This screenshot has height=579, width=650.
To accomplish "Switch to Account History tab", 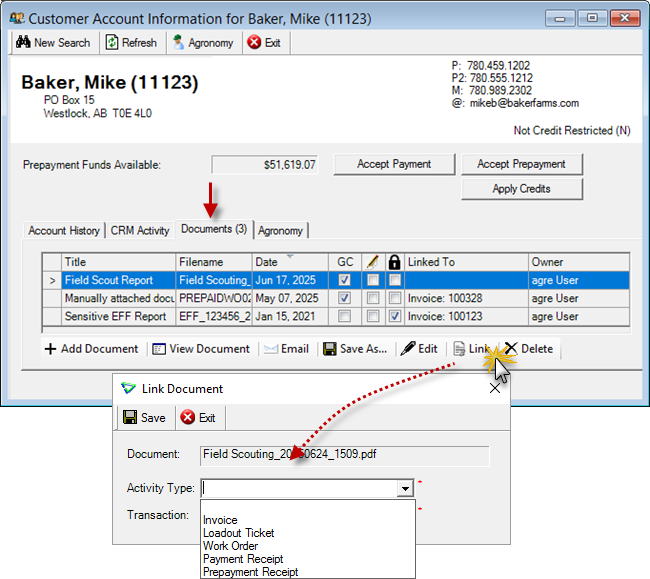I will [x=64, y=230].
